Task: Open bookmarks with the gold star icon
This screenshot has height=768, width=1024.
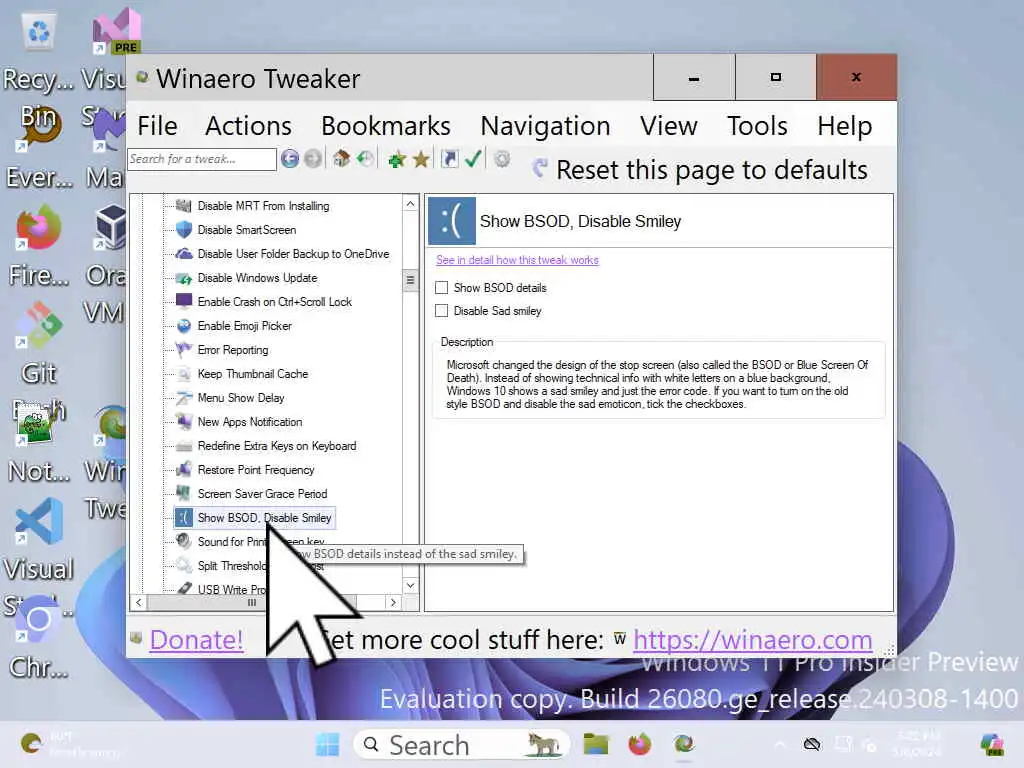Action: pyautogui.click(x=421, y=159)
